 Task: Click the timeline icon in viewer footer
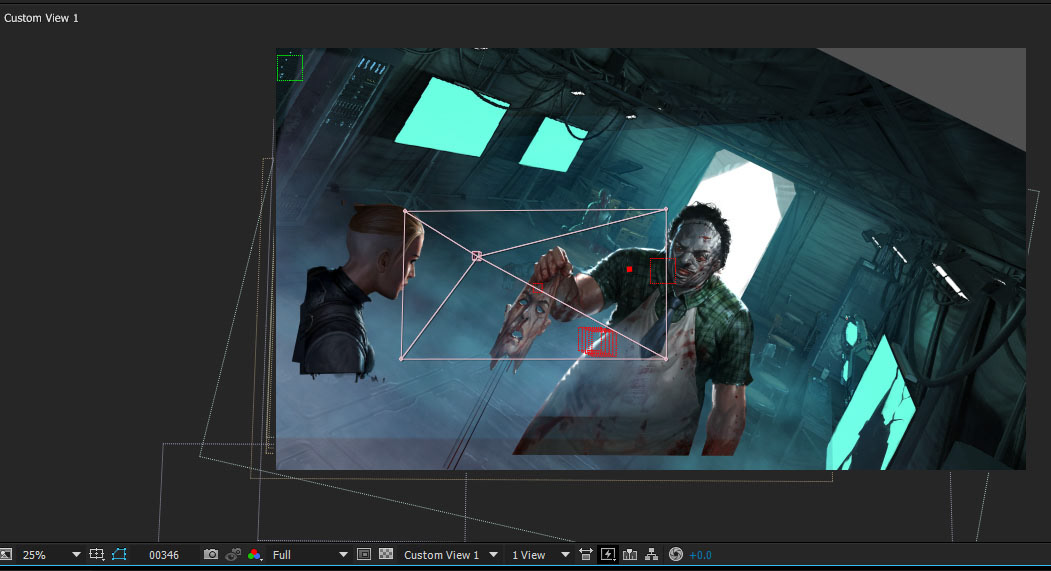pos(629,554)
